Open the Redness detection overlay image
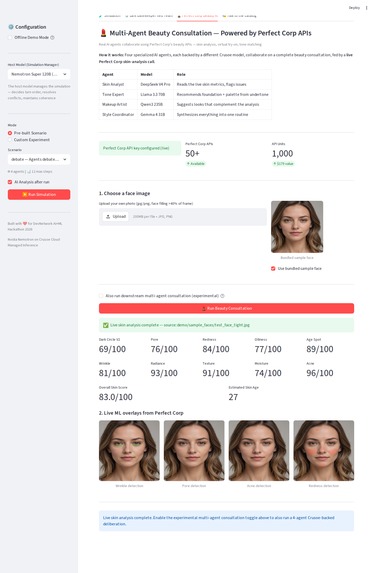This screenshot has width=375, height=573. point(324,451)
